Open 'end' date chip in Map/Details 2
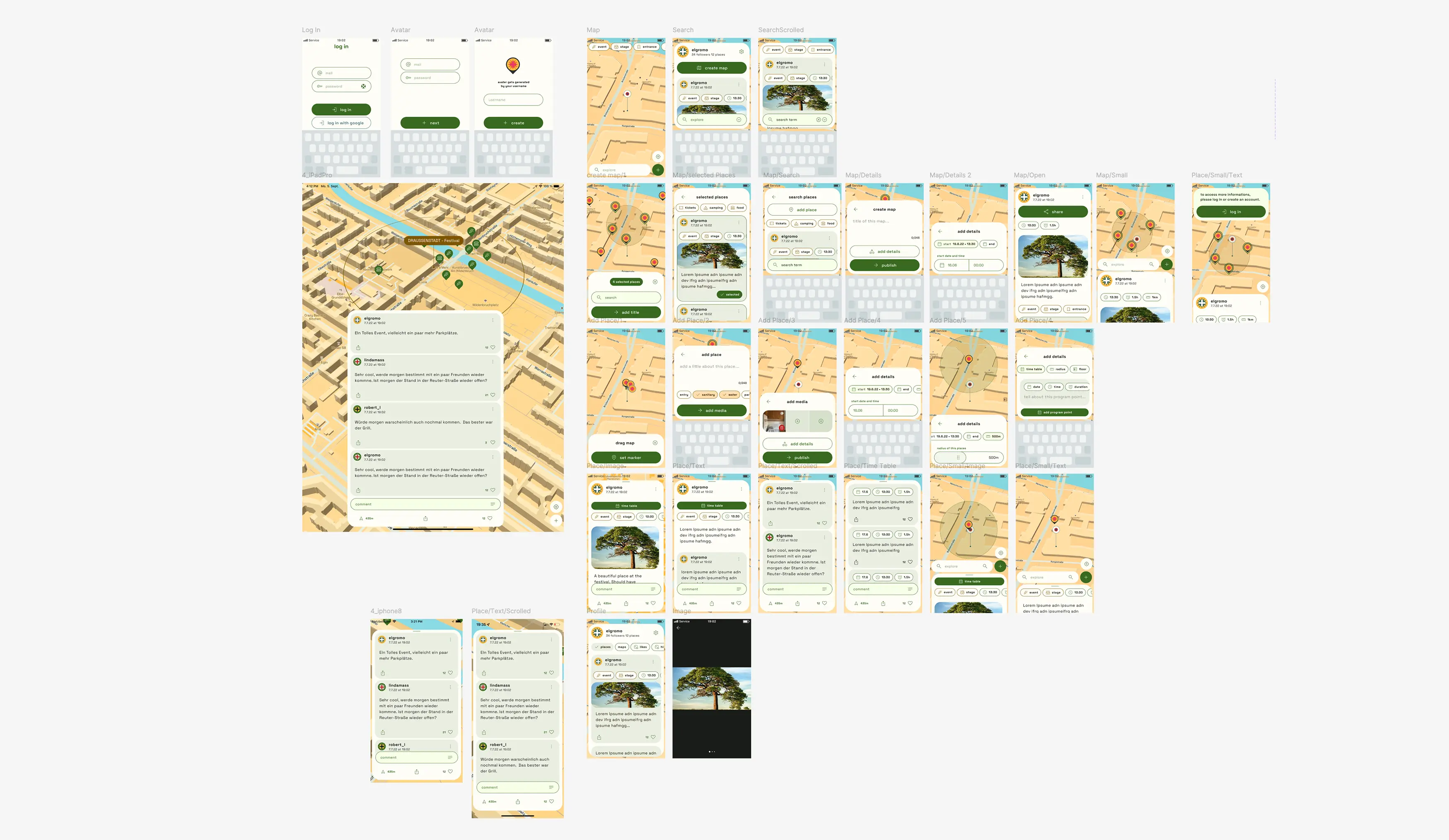Image resolution: width=1449 pixels, height=840 pixels. 989,243
